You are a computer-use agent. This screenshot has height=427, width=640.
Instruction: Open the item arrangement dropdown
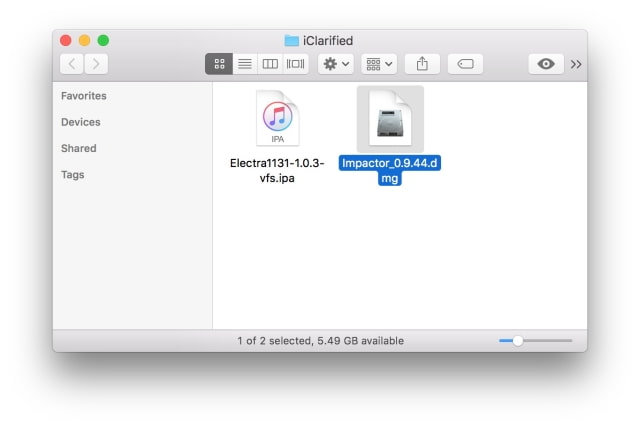pyautogui.click(x=379, y=64)
